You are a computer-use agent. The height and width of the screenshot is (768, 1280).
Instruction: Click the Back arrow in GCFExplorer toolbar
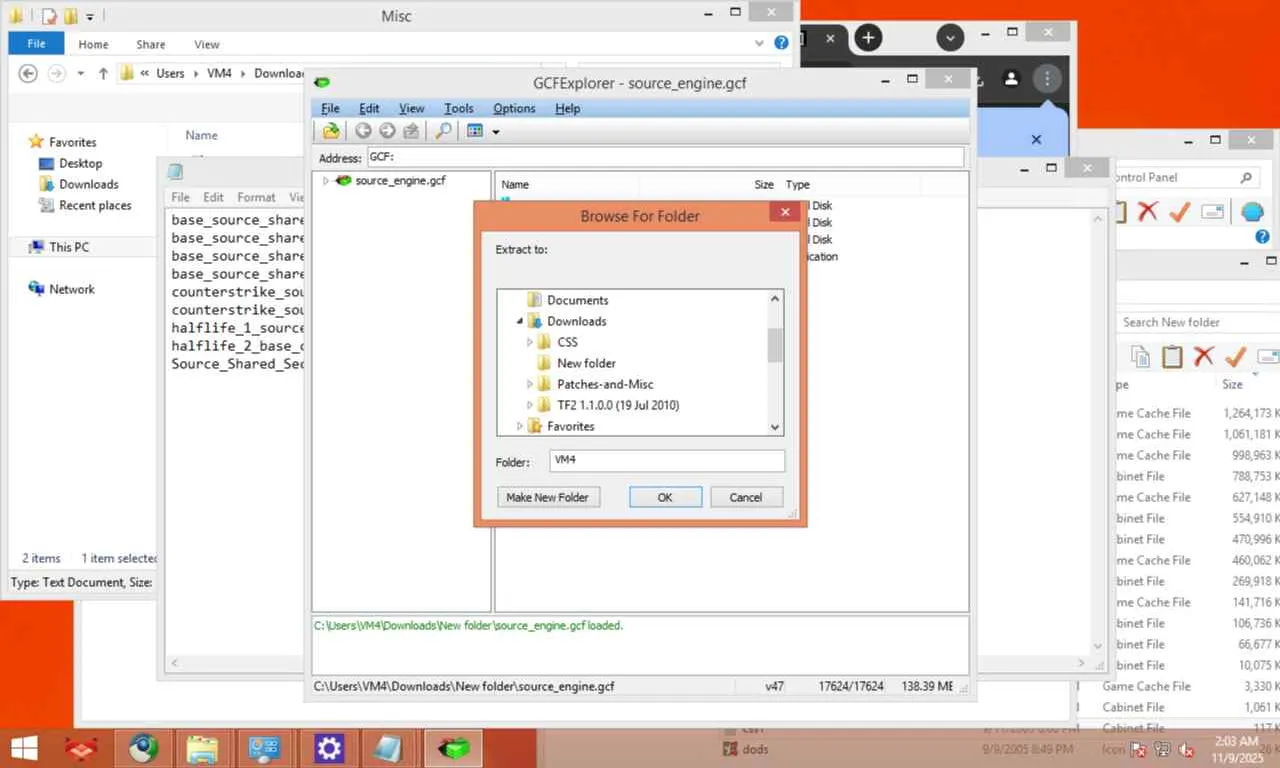363,131
